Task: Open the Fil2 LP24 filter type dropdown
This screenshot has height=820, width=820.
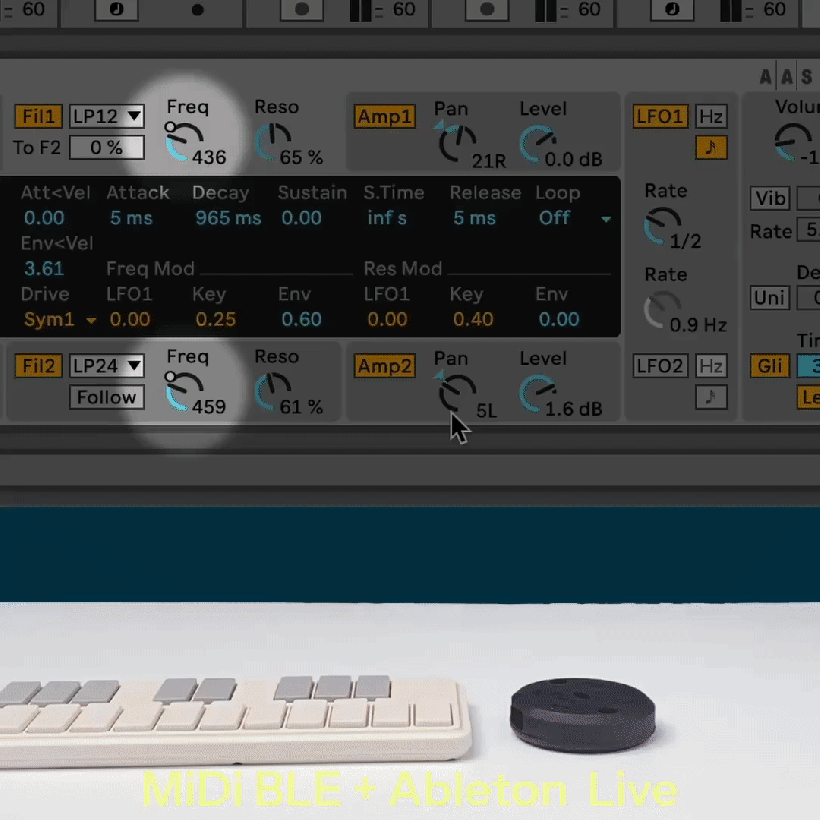Action: tap(107, 366)
